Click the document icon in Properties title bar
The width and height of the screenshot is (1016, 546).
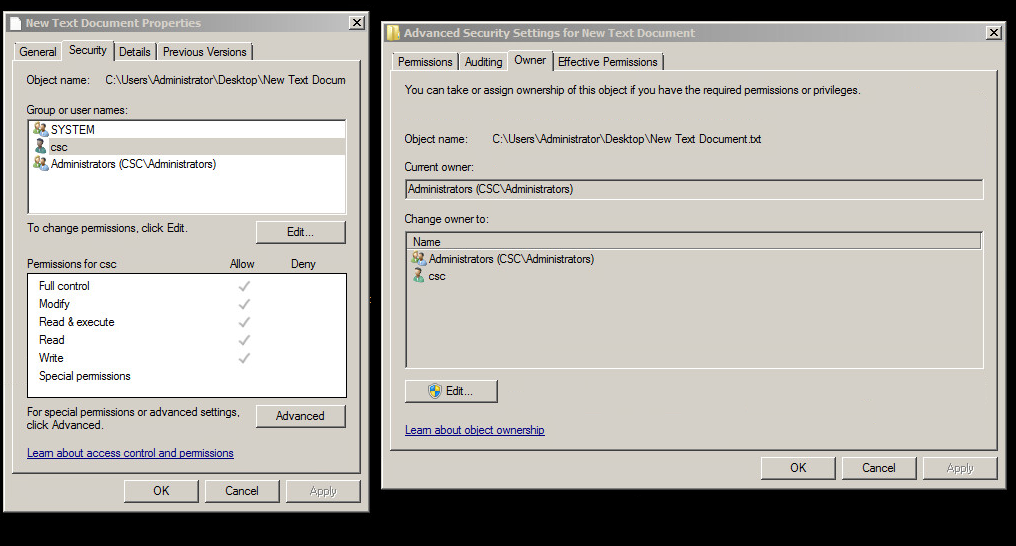[x=16, y=23]
